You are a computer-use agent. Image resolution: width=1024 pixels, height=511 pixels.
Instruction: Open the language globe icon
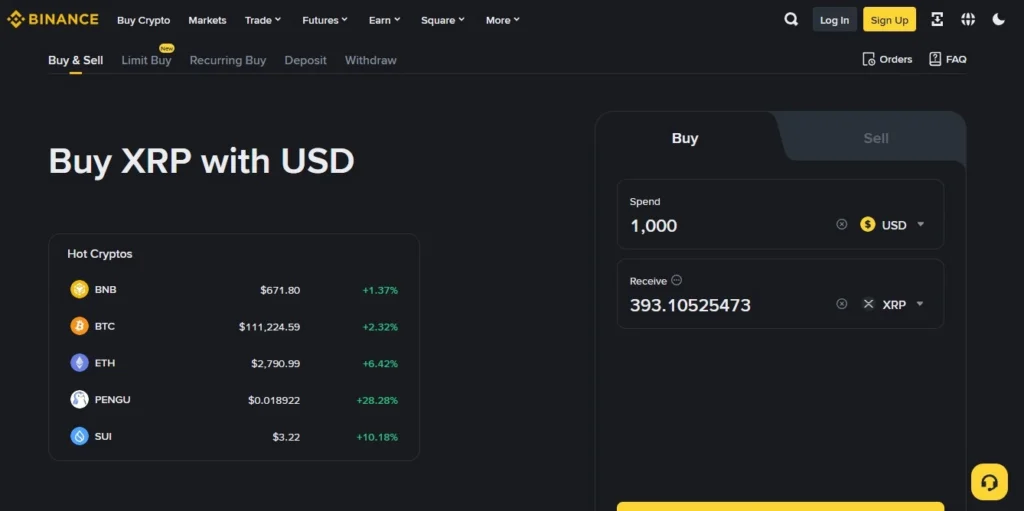coord(968,20)
